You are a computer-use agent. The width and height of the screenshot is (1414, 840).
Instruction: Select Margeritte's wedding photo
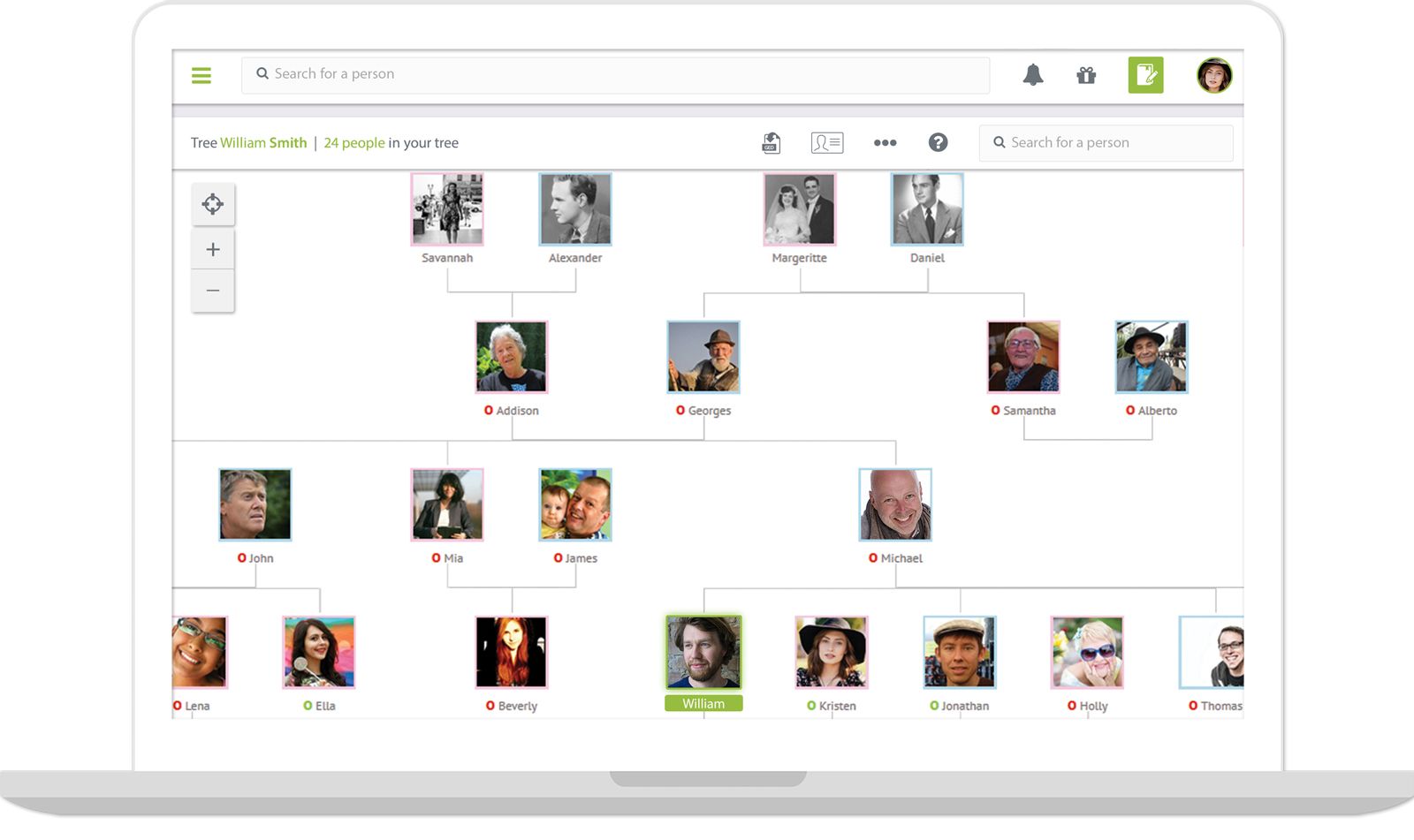799,208
